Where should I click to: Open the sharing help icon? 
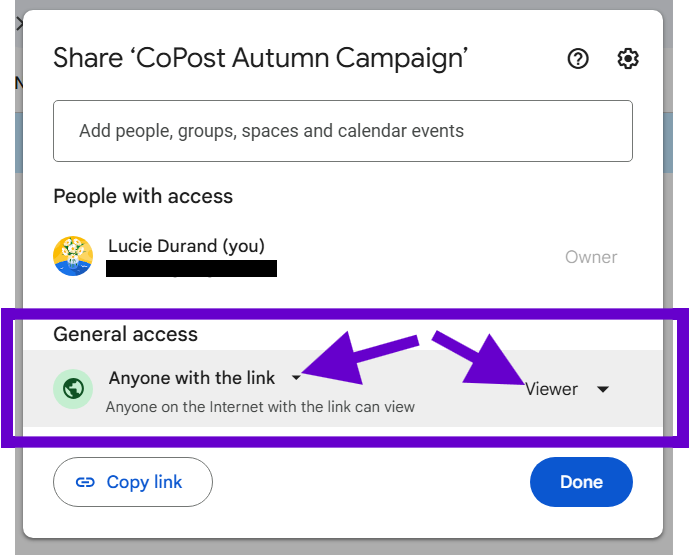(578, 59)
